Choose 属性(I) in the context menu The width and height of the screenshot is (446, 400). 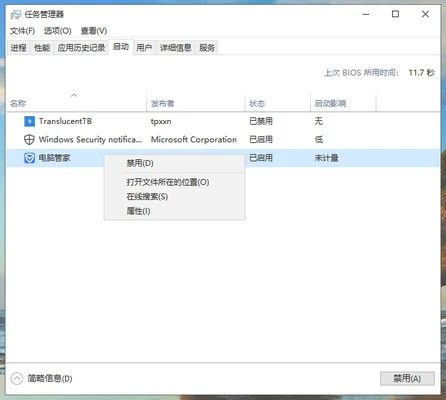tap(174, 211)
